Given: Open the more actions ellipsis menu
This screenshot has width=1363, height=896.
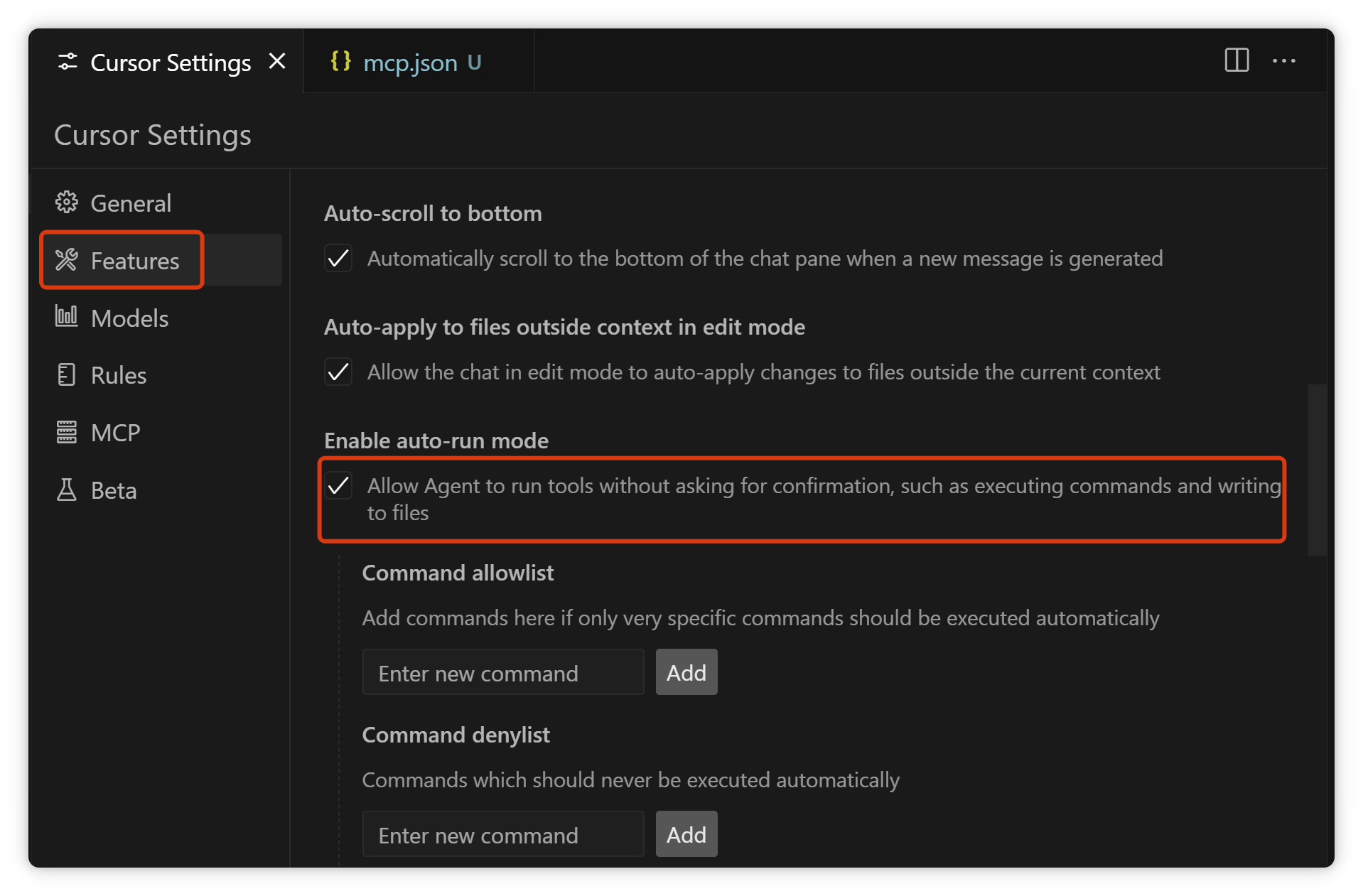Looking at the screenshot, I should coord(1283,61).
